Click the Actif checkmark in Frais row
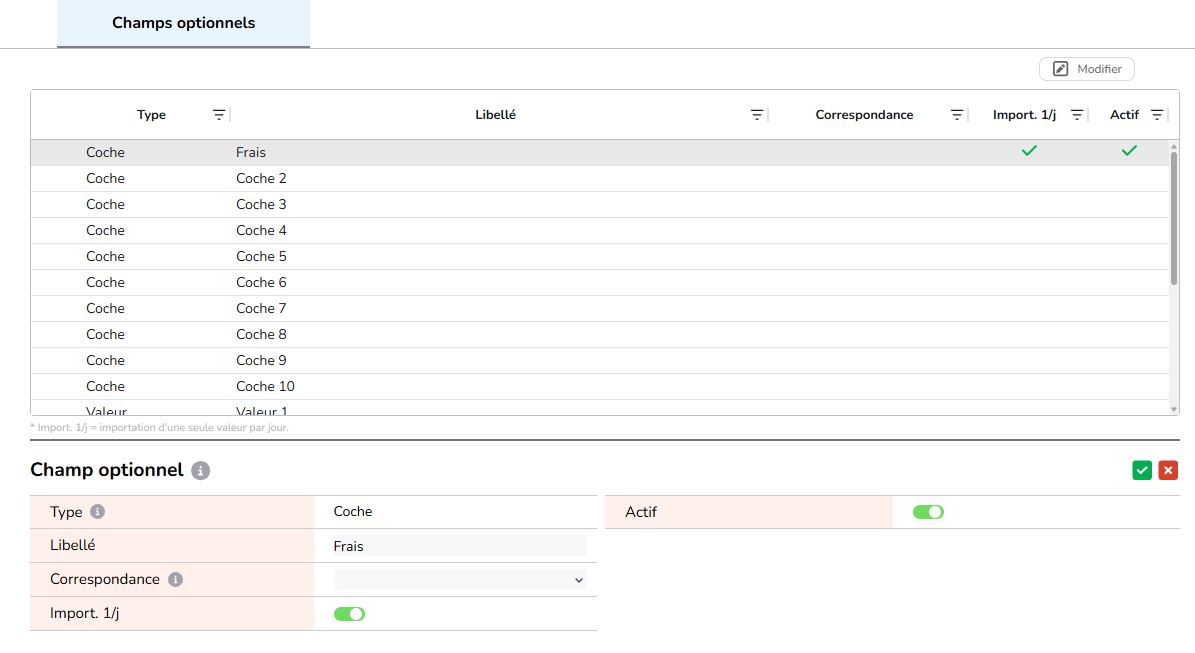Viewport: 1195px width, 653px height. point(1129,151)
